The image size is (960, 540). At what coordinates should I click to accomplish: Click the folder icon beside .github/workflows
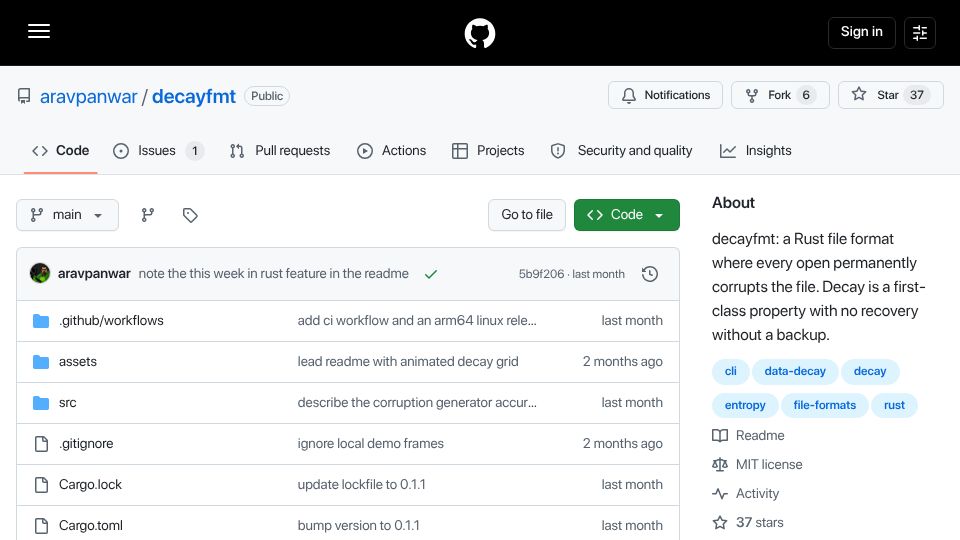pos(41,321)
